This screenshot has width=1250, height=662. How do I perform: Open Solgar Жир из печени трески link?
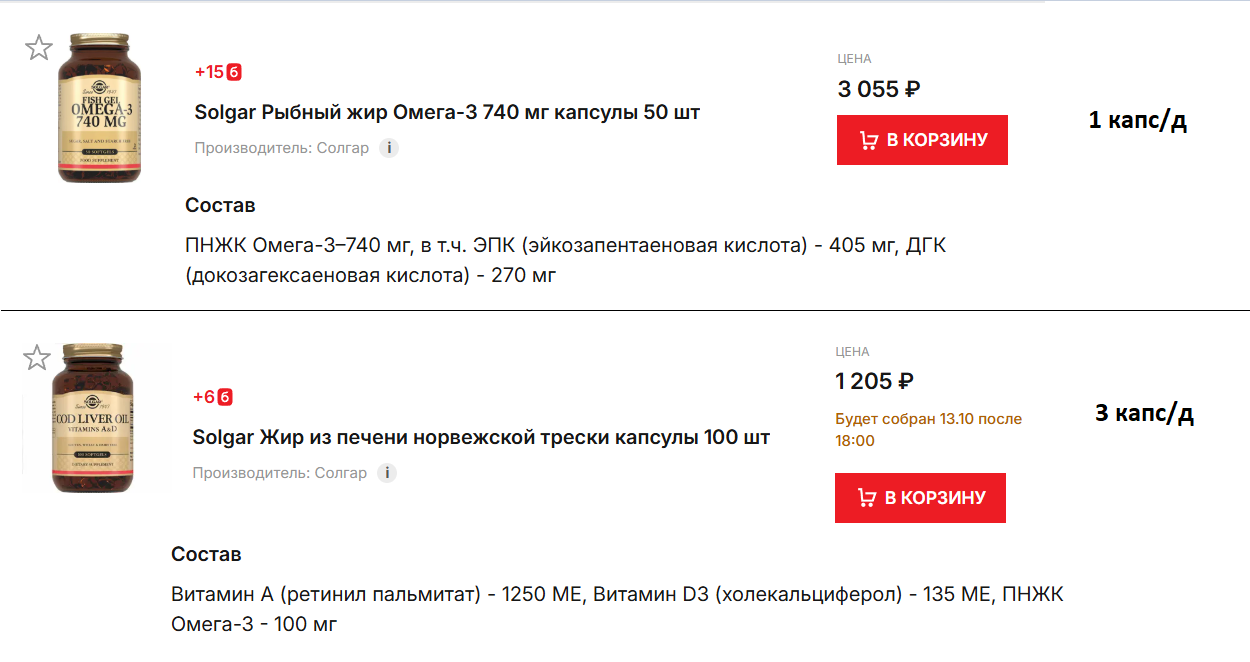(x=481, y=437)
